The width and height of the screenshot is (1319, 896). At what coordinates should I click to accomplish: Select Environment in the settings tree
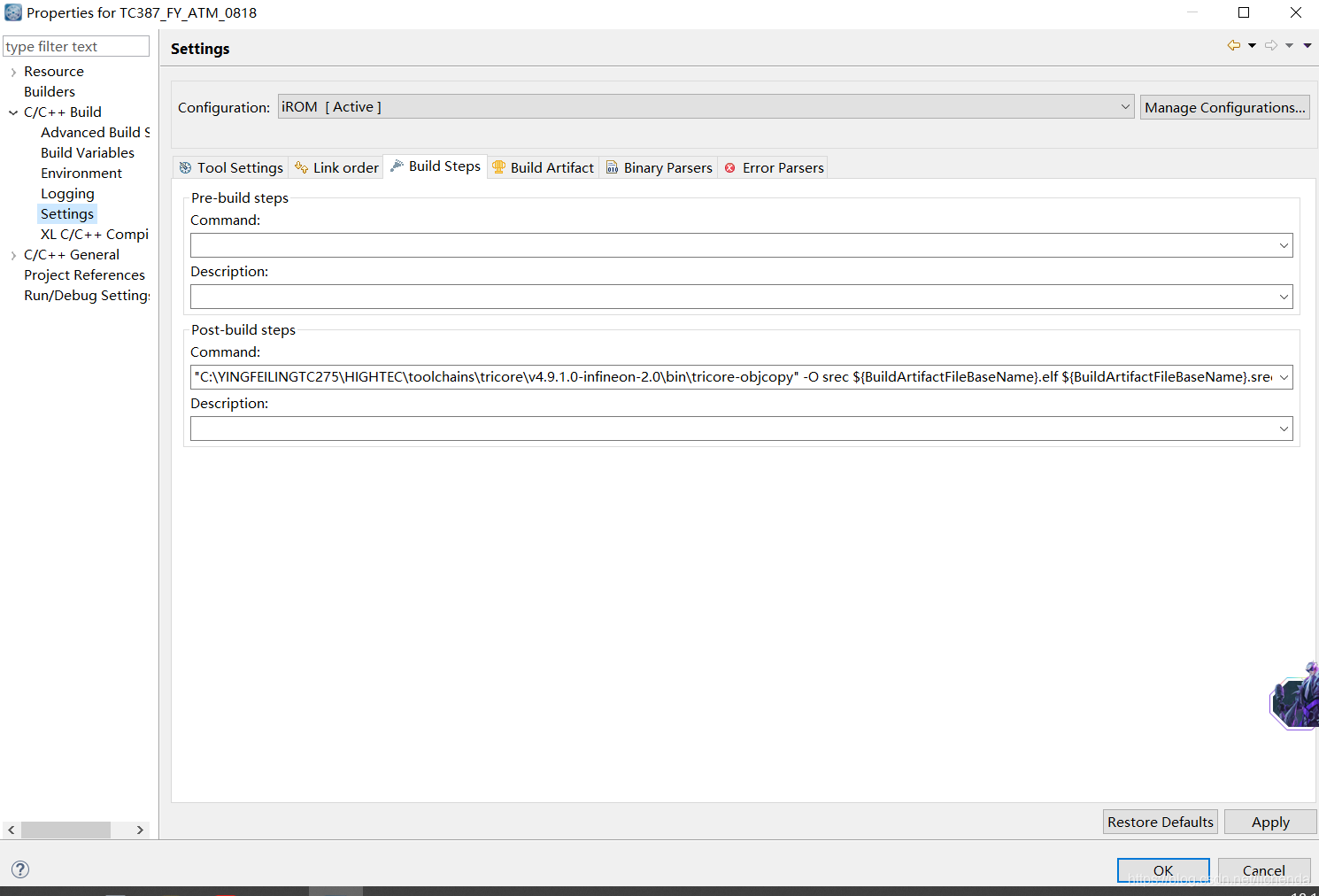[81, 173]
